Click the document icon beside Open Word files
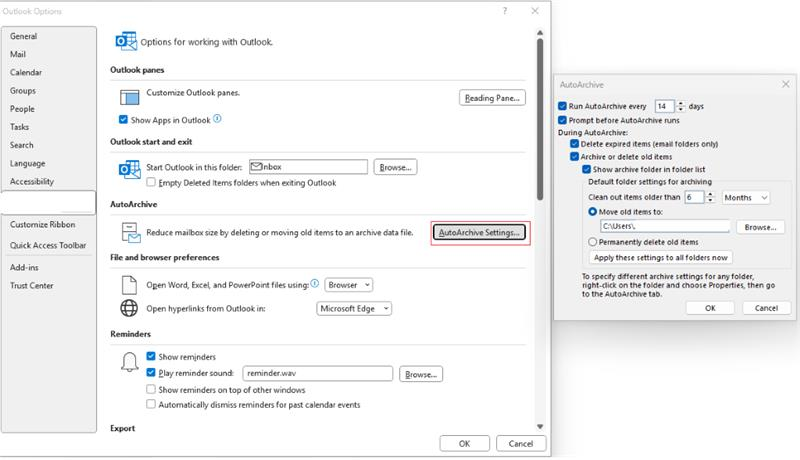This screenshot has width=800, height=460. [129, 285]
